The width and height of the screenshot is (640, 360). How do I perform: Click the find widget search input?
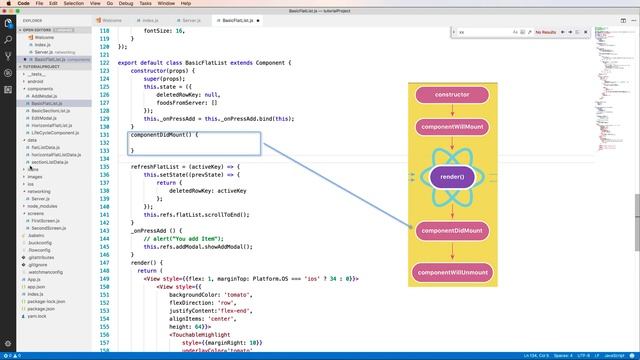coord(484,32)
